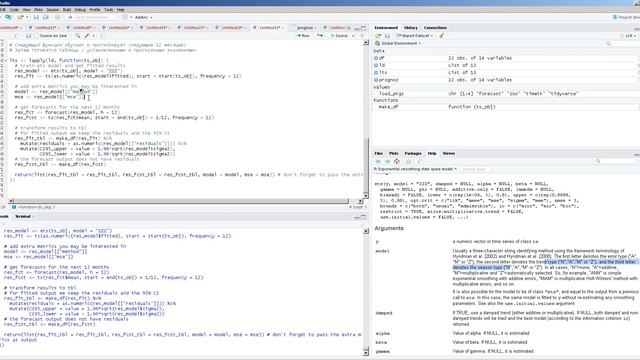Switch to the Untitled27 editor tab

click(193, 28)
